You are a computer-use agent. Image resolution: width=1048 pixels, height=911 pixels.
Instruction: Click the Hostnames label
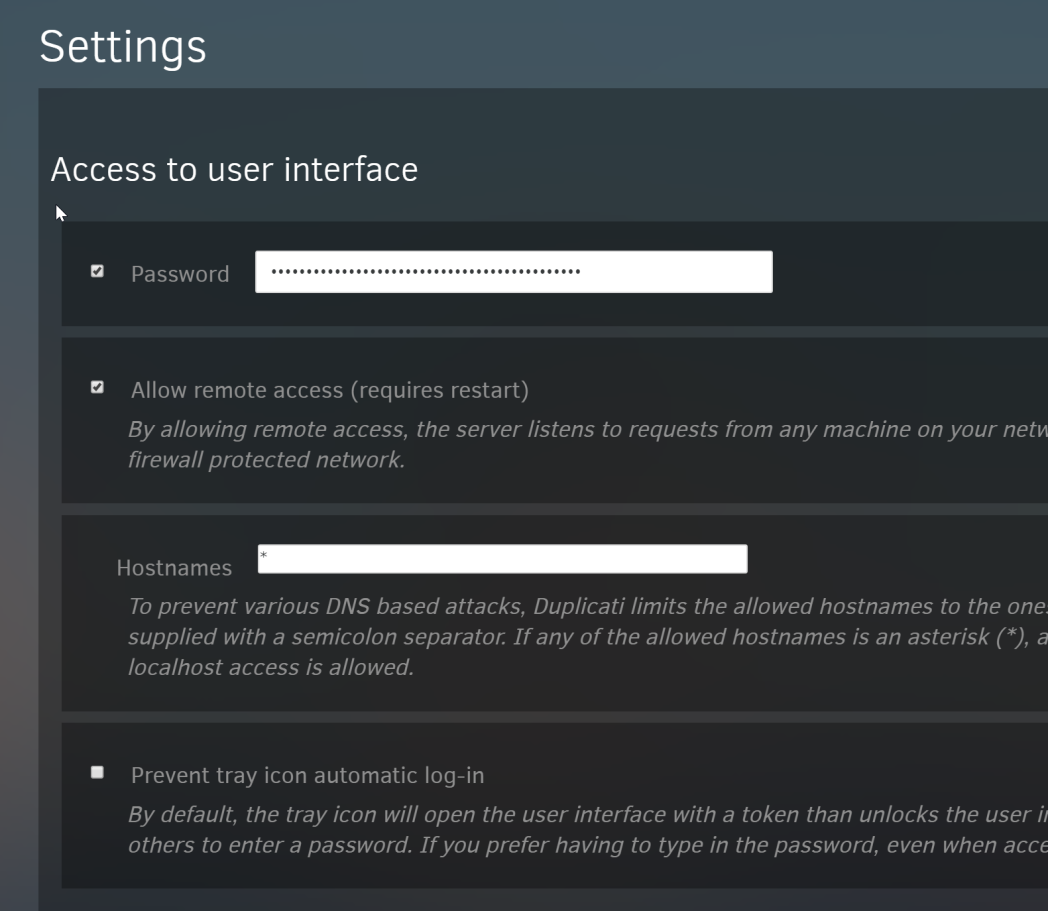point(174,568)
